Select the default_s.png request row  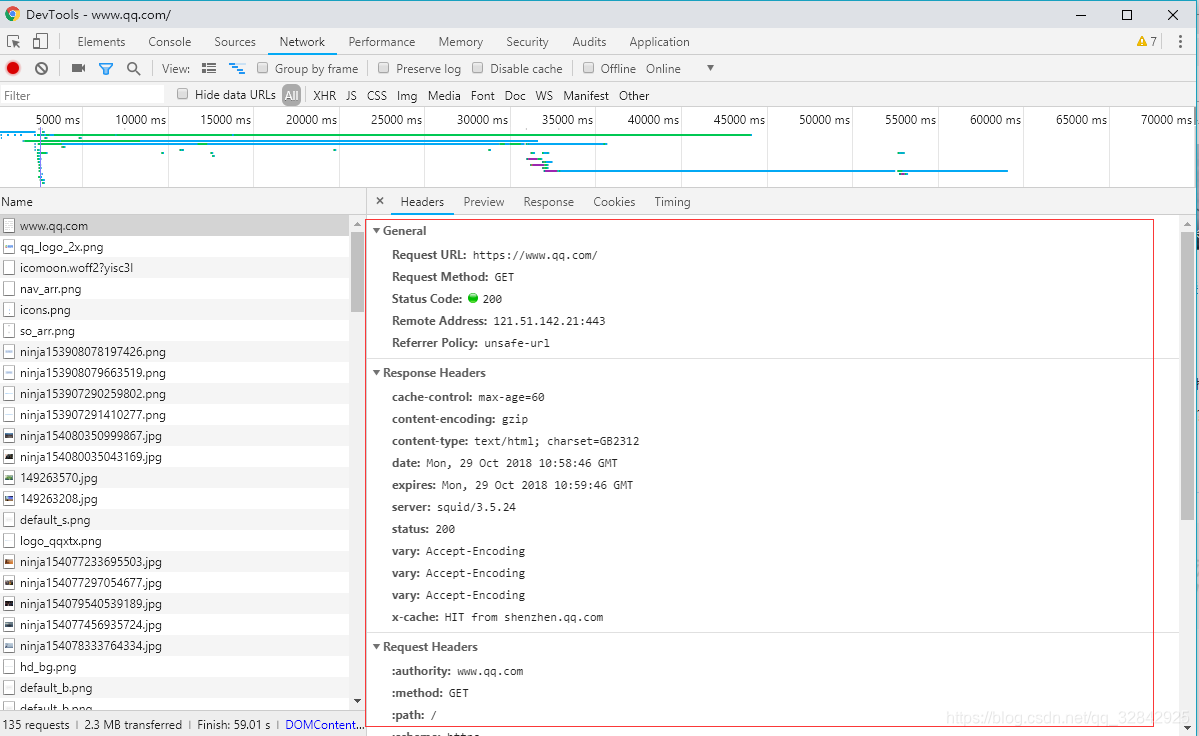[x=175, y=520]
